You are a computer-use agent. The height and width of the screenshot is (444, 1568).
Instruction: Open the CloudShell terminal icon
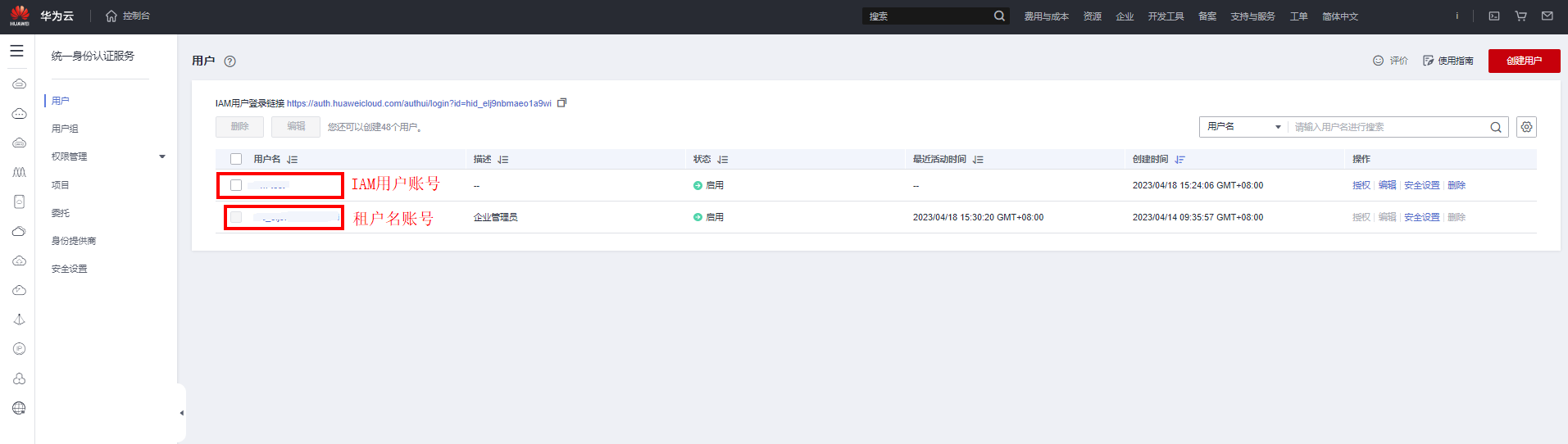(1494, 16)
